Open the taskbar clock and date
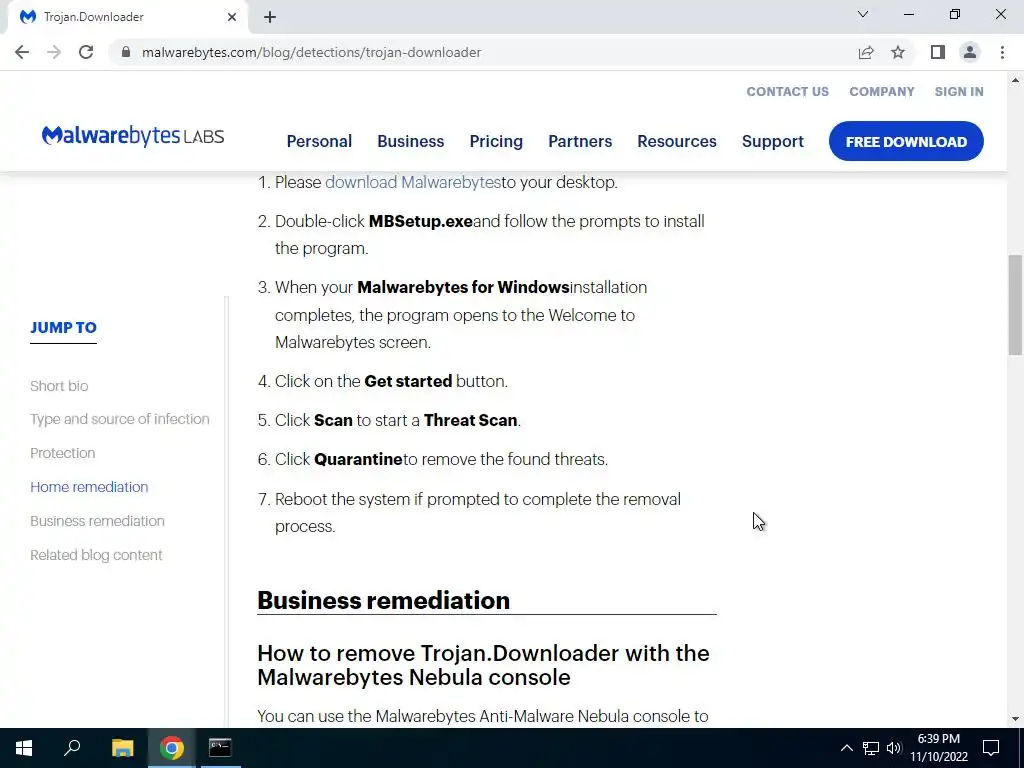The image size is (1024, 768). [939, 748]
